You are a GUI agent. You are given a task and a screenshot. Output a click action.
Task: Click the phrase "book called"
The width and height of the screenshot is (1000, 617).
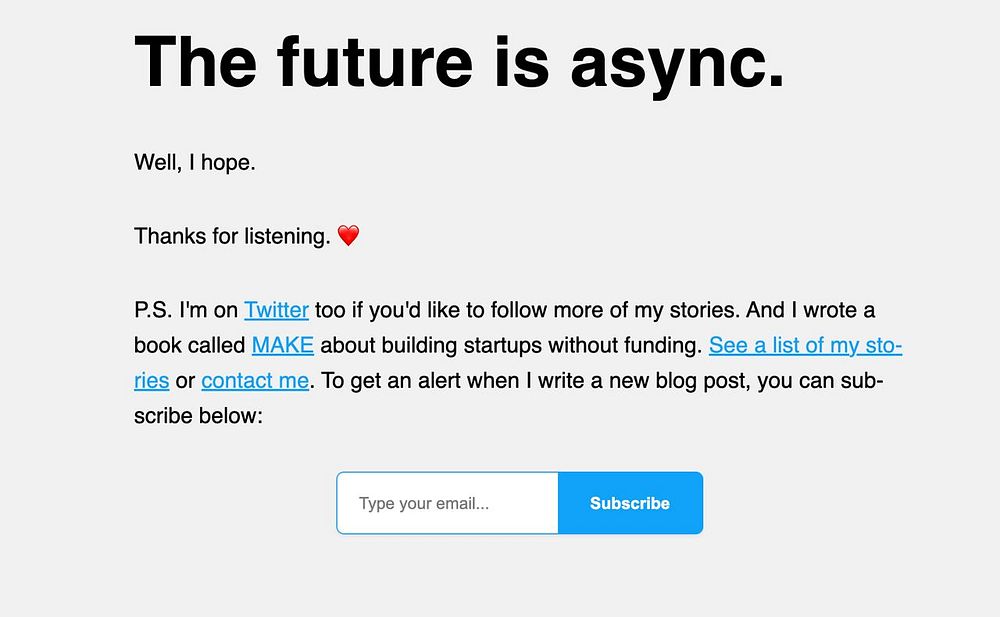point(189,345)
